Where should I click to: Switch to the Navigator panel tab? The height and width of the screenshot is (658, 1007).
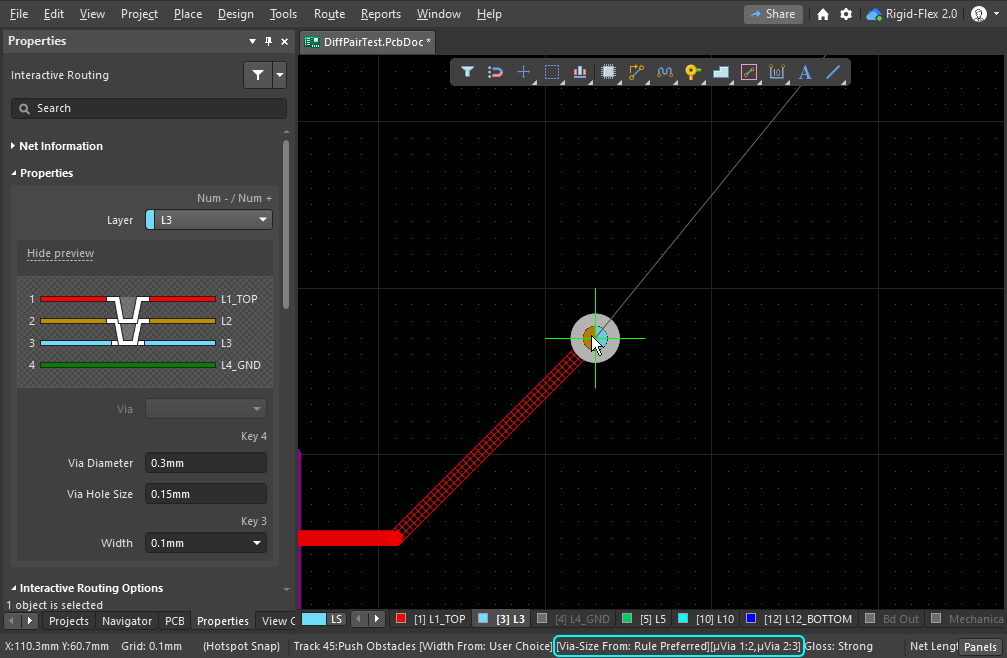pyautogui.click(x=127, y=621)
